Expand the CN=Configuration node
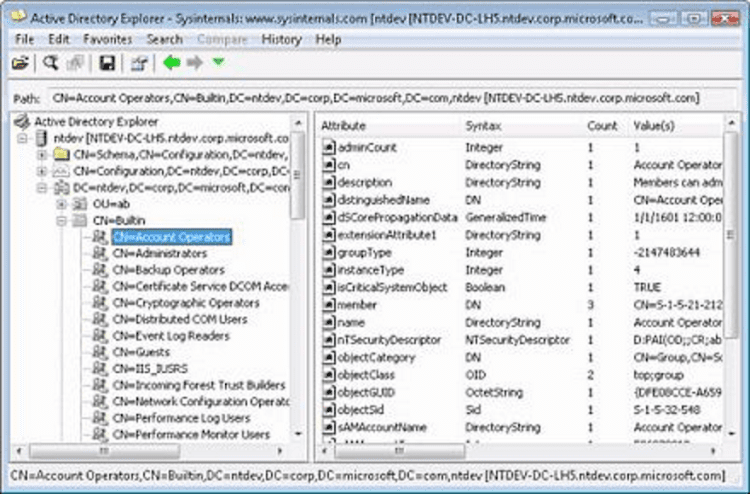The height and width of the screenshot is (494, 750). pos(42,171)
